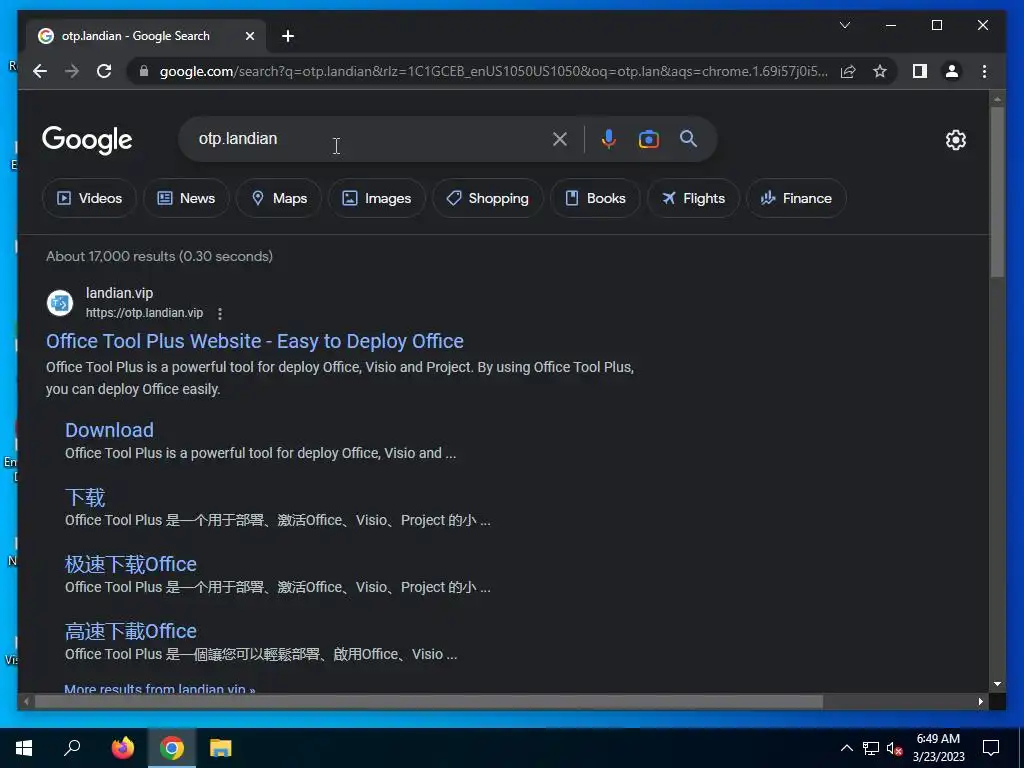Focus the Google search input field
This screenshot has width=1024, height=768.
366,139
